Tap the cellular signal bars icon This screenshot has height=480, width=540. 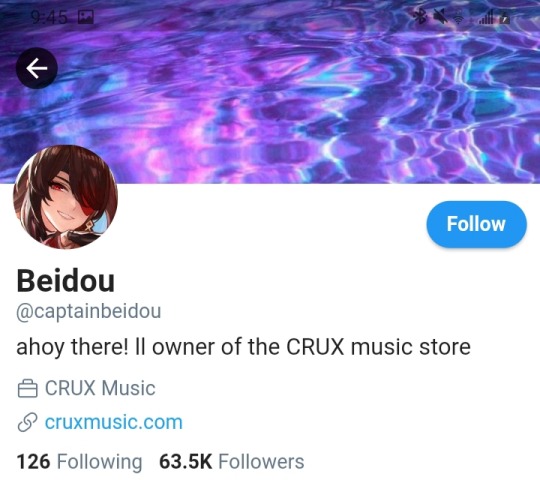tap(486, 17)
